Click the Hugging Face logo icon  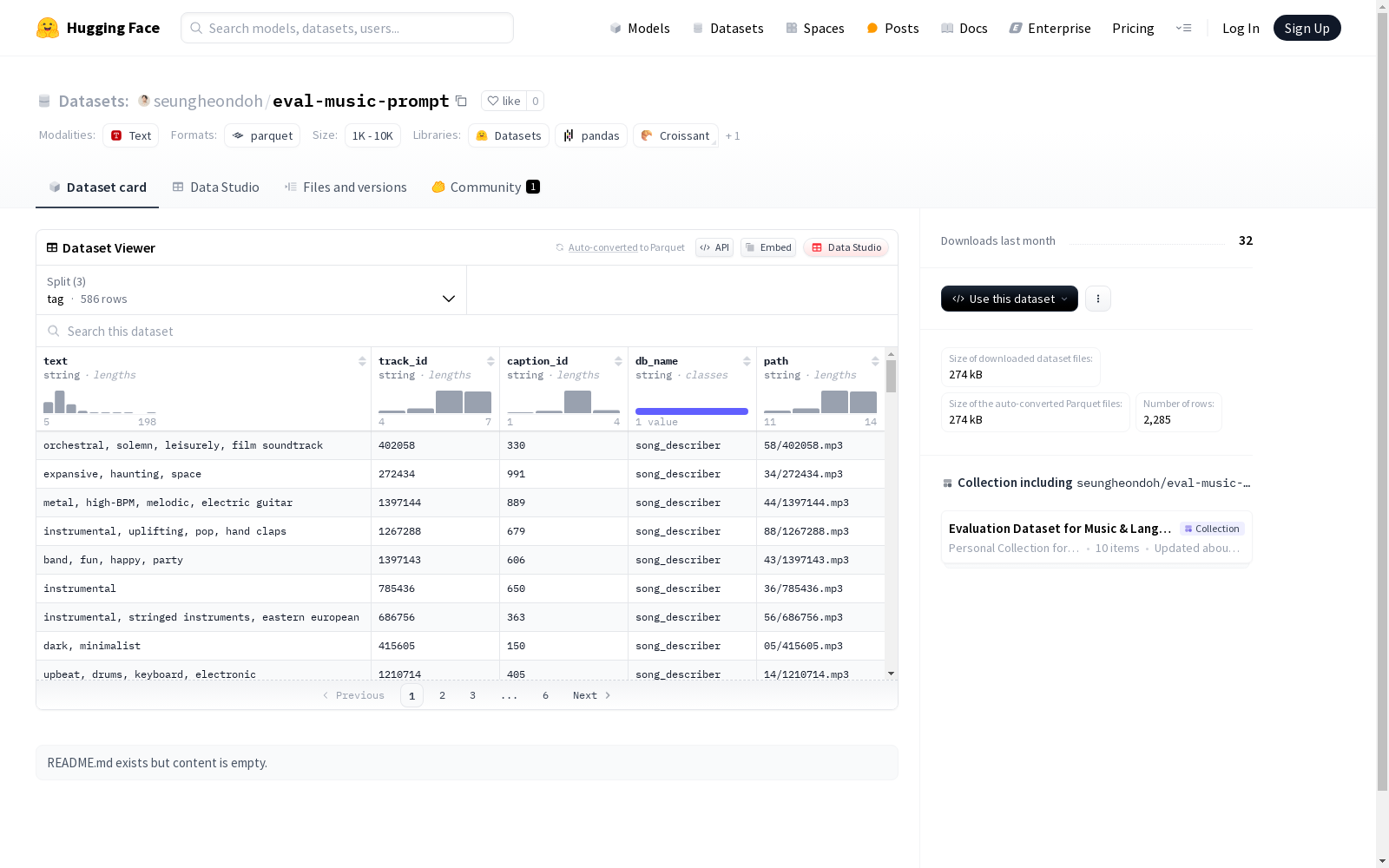[48, 28]
